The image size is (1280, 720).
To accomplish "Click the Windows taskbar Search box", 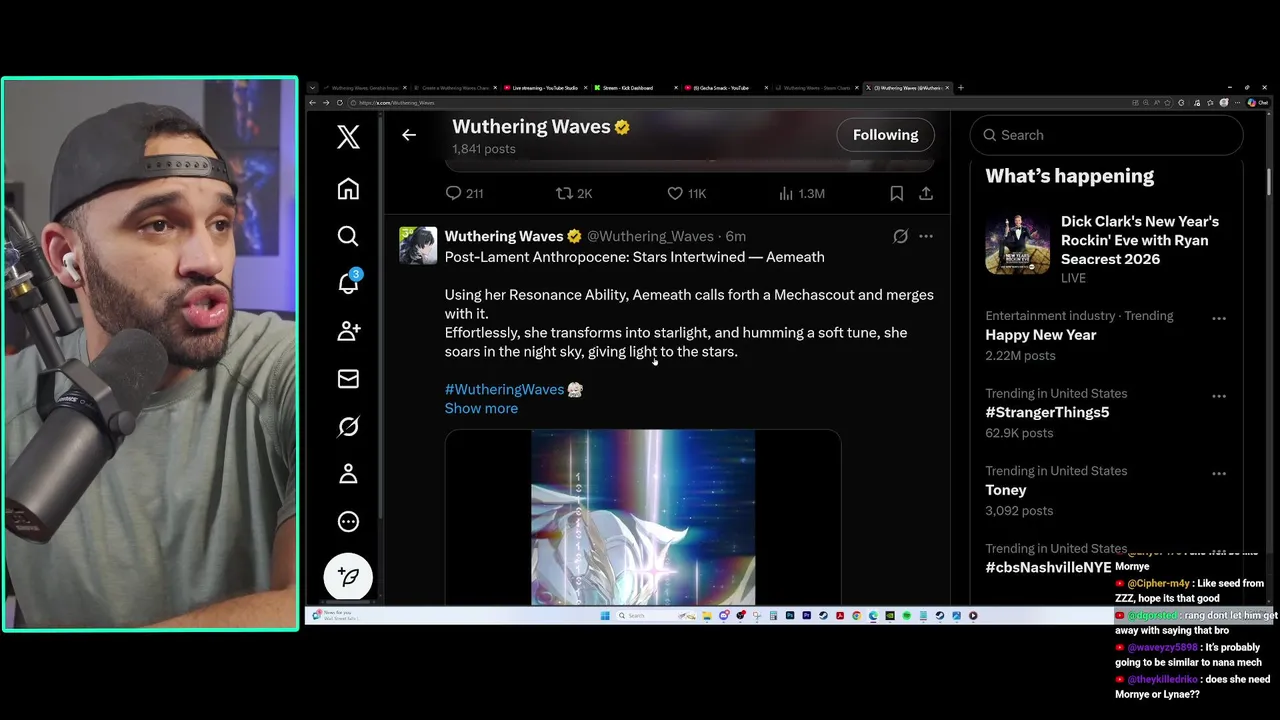I will (x=657, y=616).
